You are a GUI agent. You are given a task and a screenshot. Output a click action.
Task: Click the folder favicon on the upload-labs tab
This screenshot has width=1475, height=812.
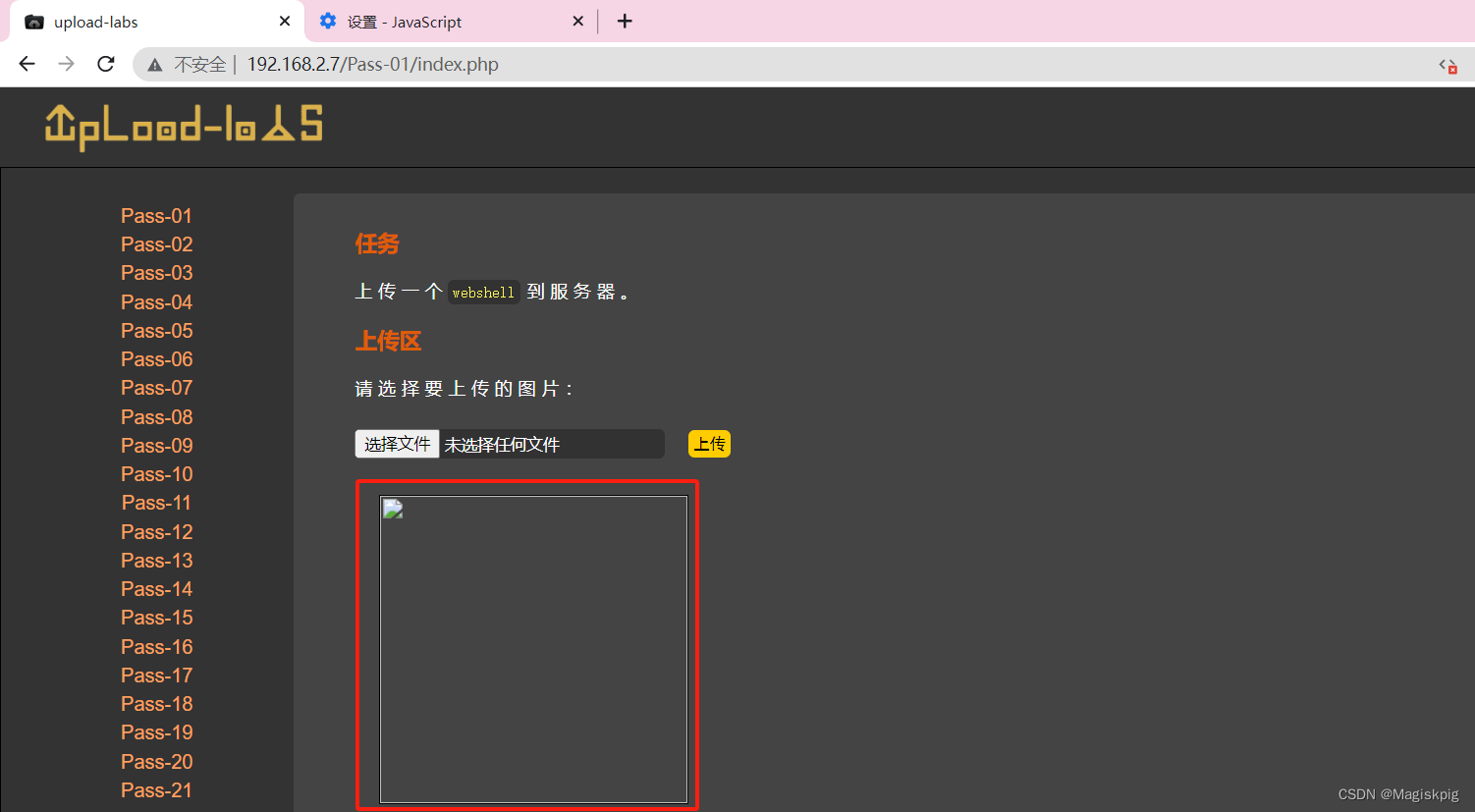click(33, 21)
